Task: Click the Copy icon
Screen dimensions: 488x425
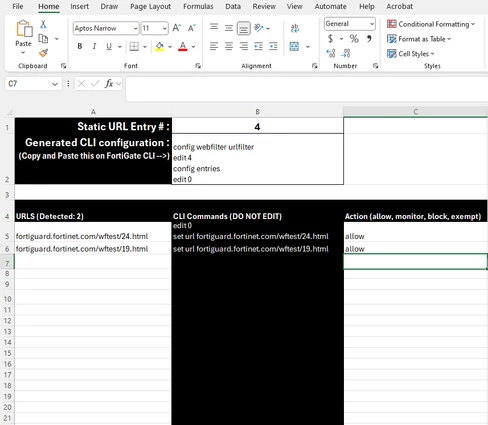Action: 43,39
